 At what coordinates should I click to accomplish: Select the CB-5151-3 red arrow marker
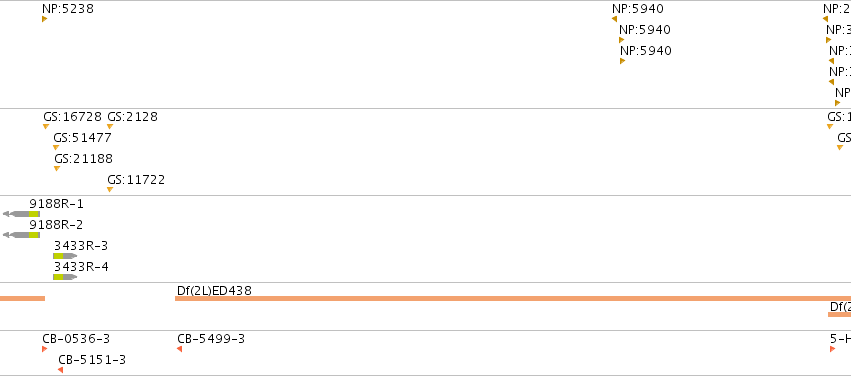click(x=60, y=370)
